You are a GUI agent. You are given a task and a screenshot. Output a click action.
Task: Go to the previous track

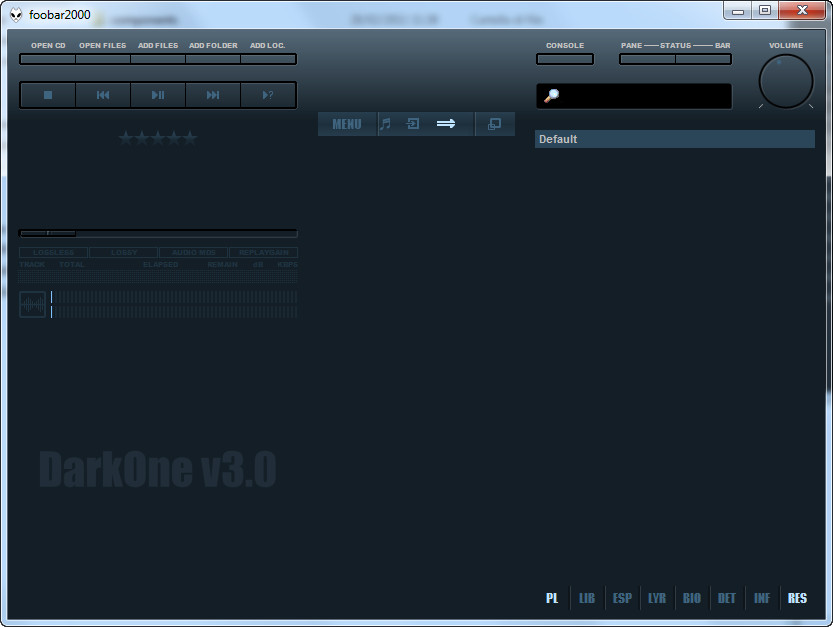[x=103, y=95]
